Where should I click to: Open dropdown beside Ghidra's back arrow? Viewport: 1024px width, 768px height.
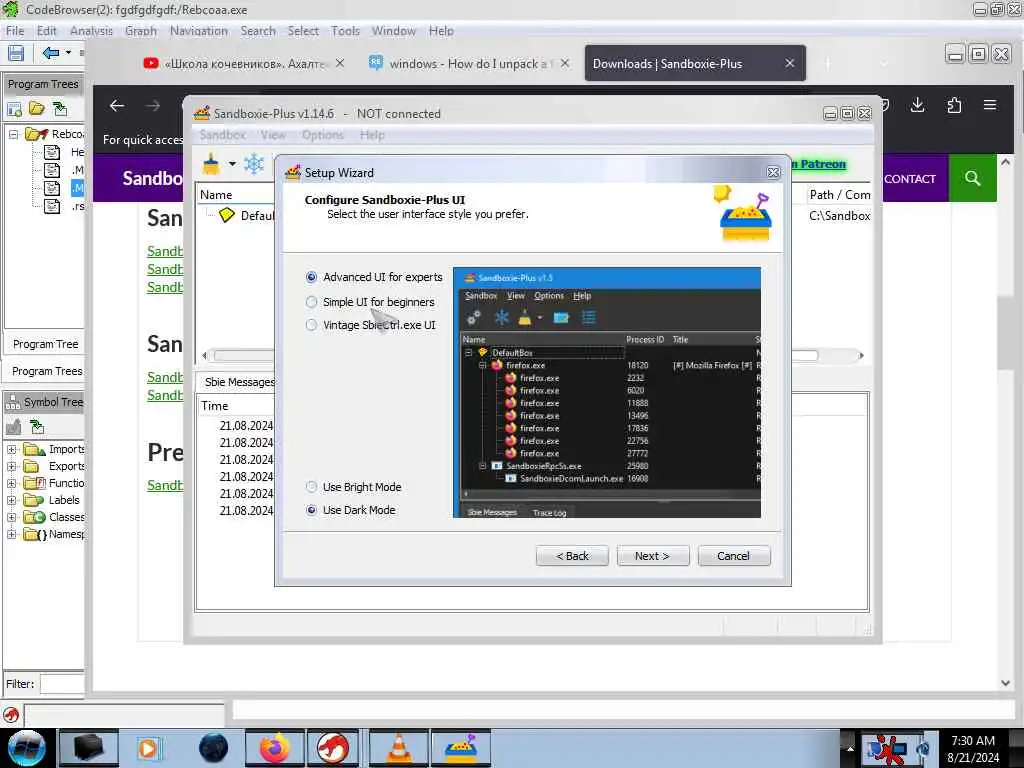[68, 53]
